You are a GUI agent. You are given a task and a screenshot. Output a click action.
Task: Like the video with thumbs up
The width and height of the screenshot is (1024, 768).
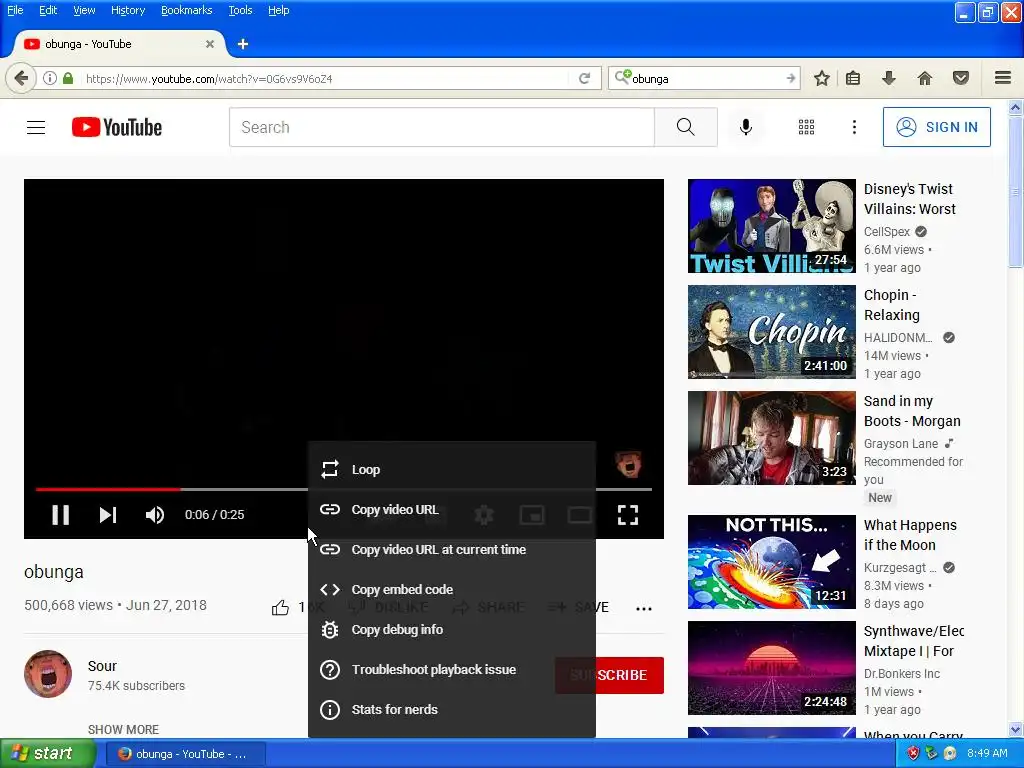click(x=280, y=608)
